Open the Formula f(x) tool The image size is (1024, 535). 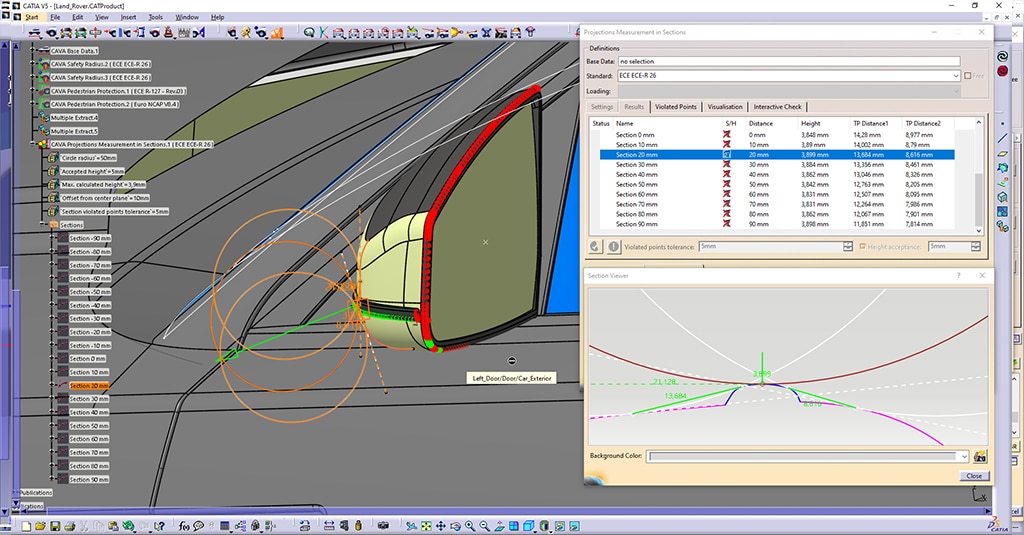coord(184,526)
